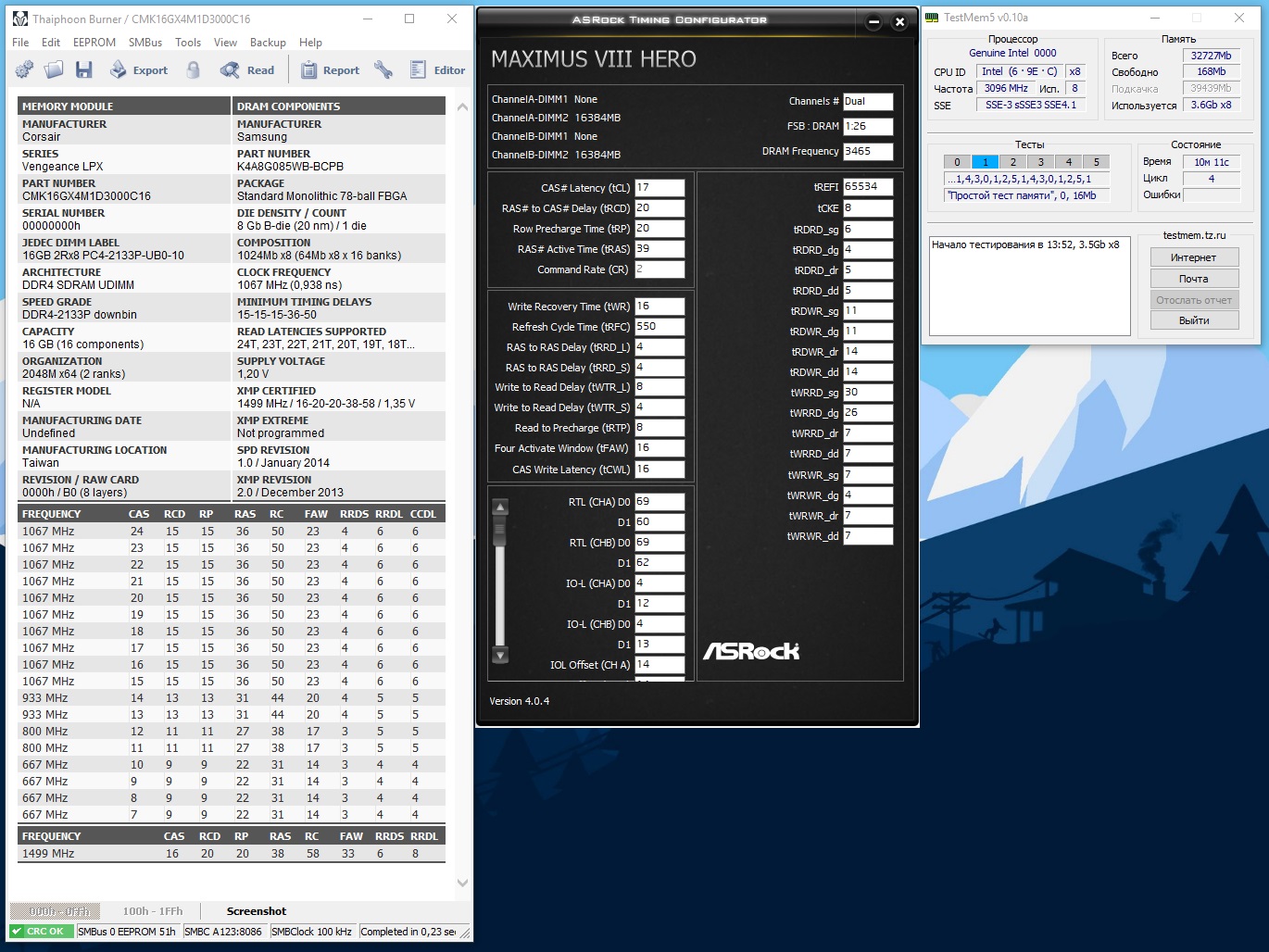Click the Почта button in TestMem5
The width and height of the screenshot is (1269, 952).
[1194, 279]
